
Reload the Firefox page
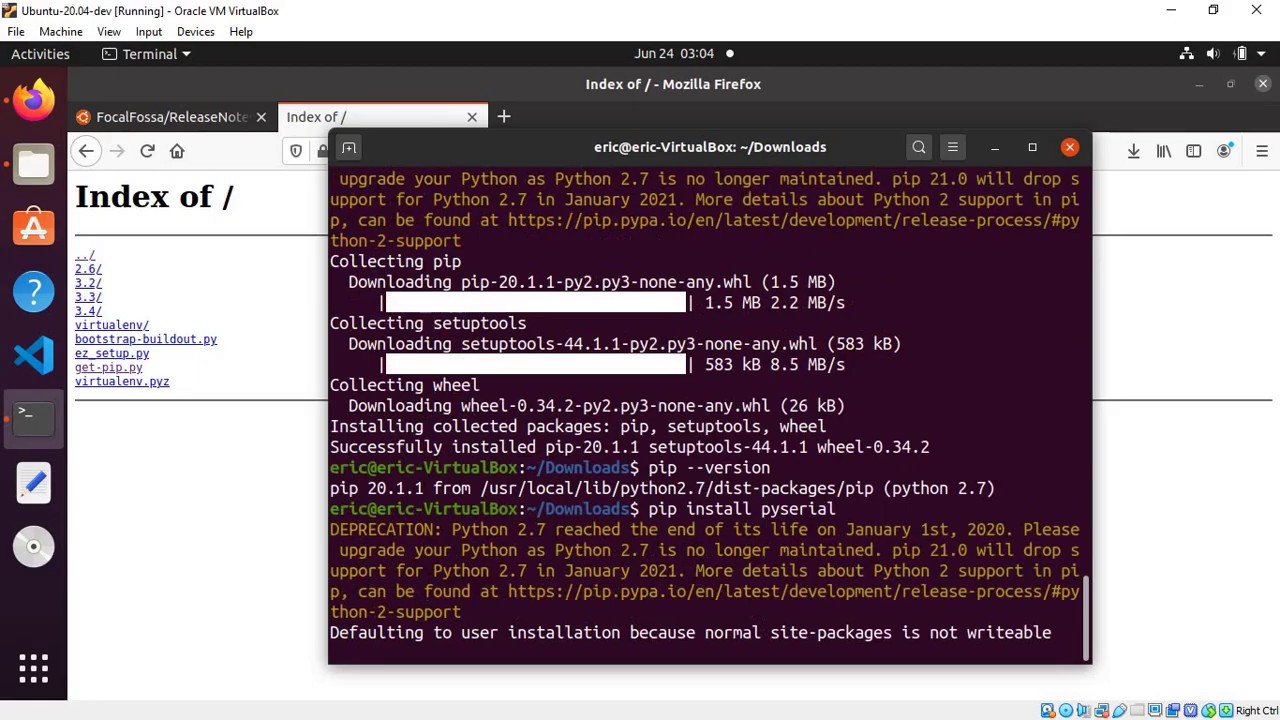pyautogui.click(x=147, y=151)
